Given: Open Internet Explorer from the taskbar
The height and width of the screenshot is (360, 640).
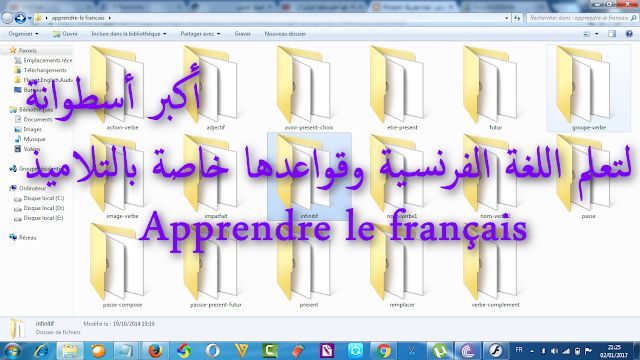Looking at the screenshot, I should click(41, 351).
